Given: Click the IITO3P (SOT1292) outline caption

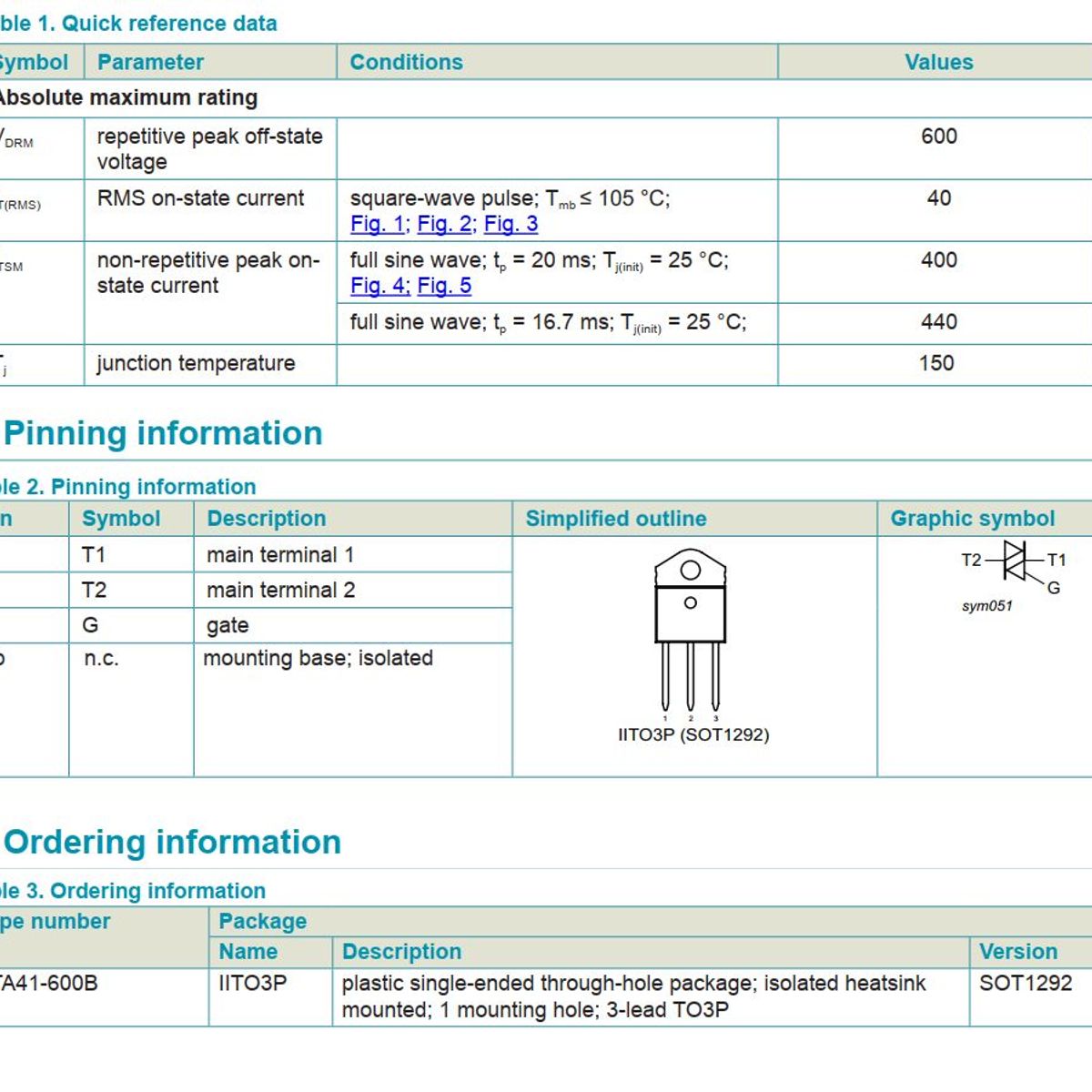Looking at the screenshot, I should 693,734.
